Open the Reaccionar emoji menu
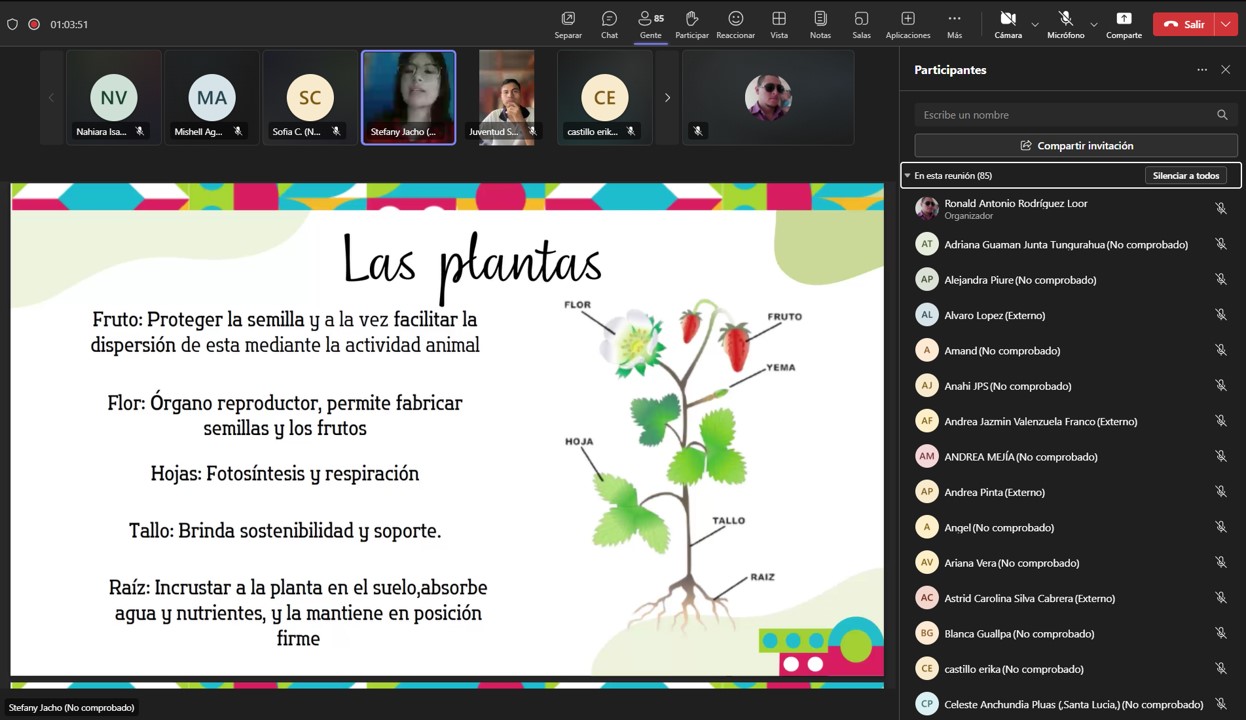 click(735, 24)
